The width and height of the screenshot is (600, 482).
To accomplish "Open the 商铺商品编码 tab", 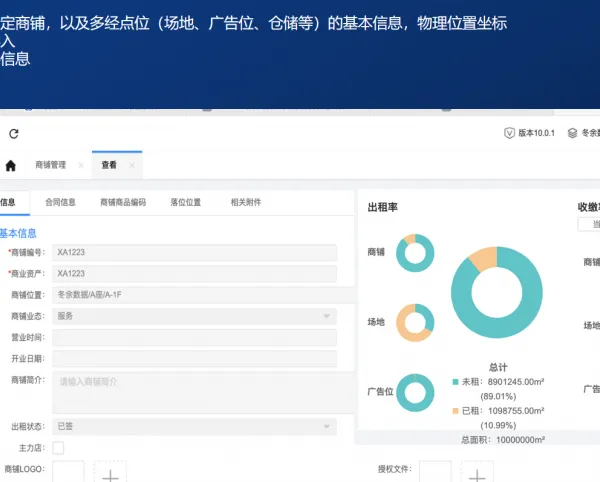I will [123, 202].
